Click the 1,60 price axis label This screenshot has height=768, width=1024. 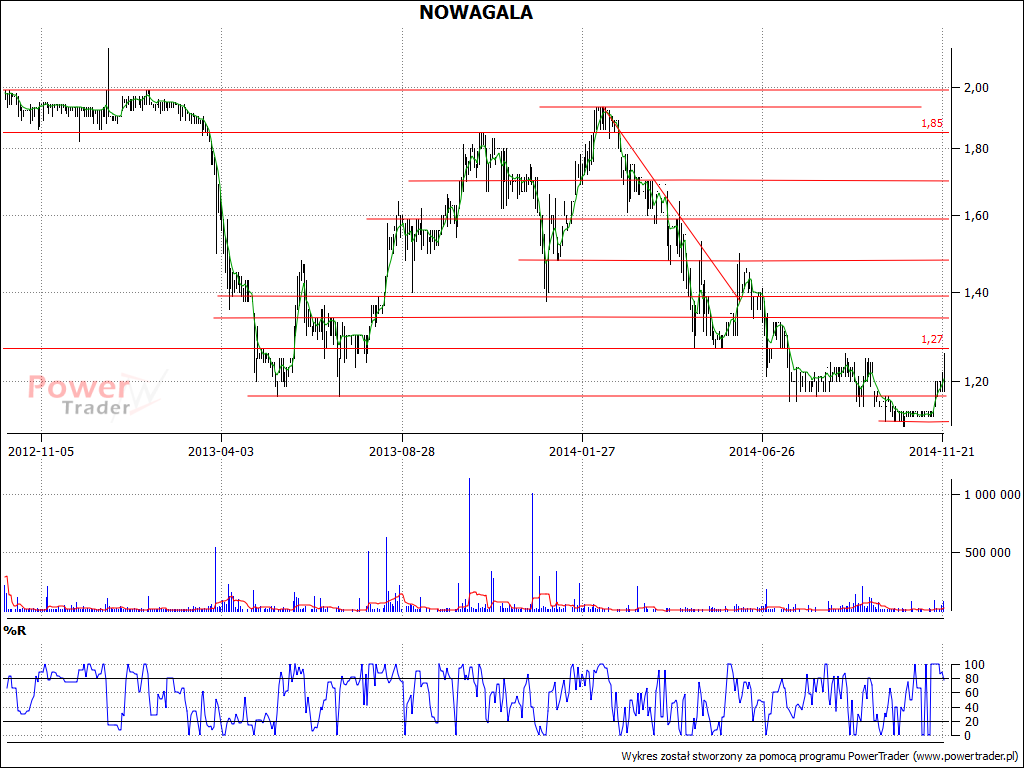[x=976, y=216]
